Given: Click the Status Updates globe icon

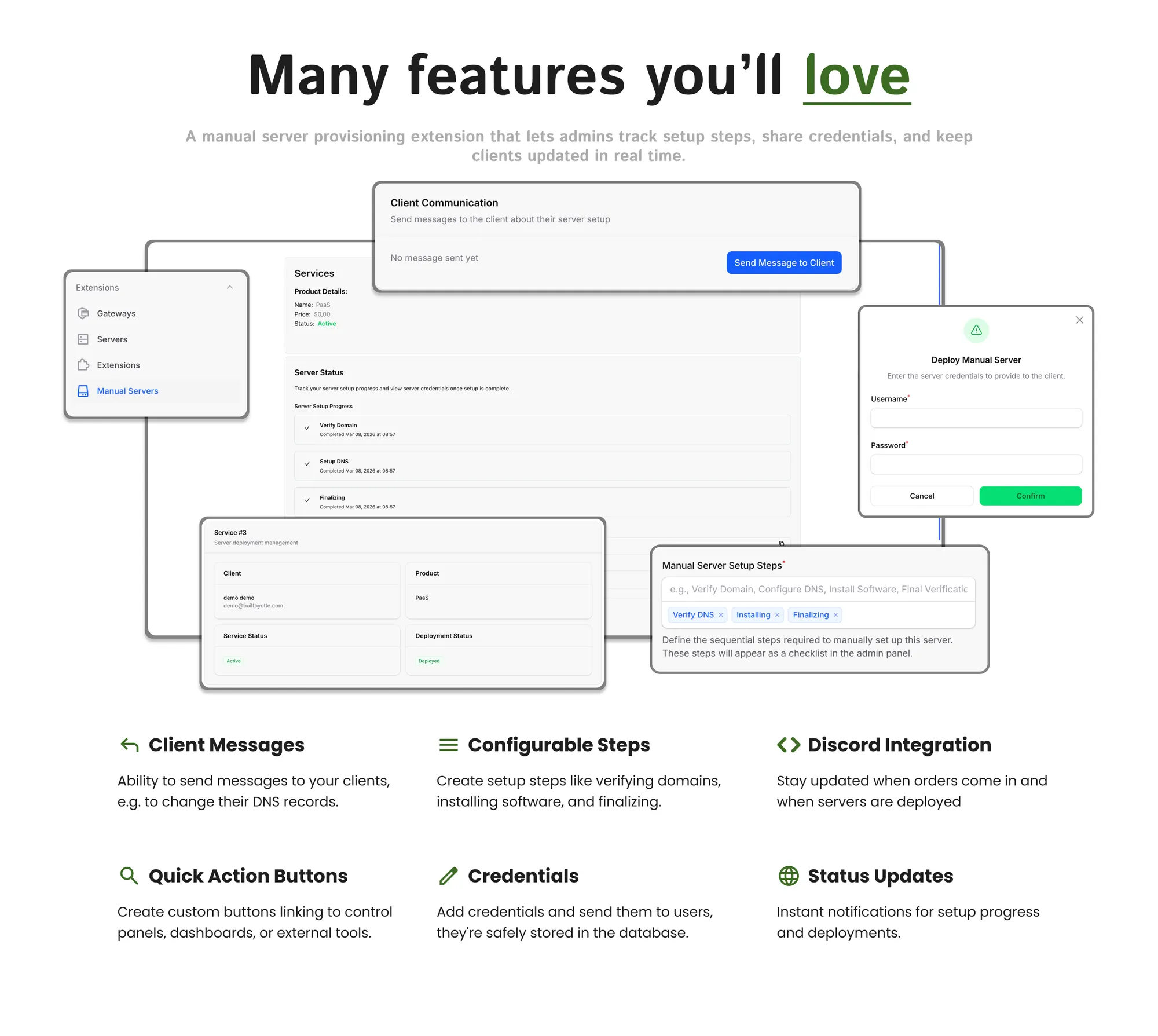Looking at the screenshot, I should coord(789,876).
